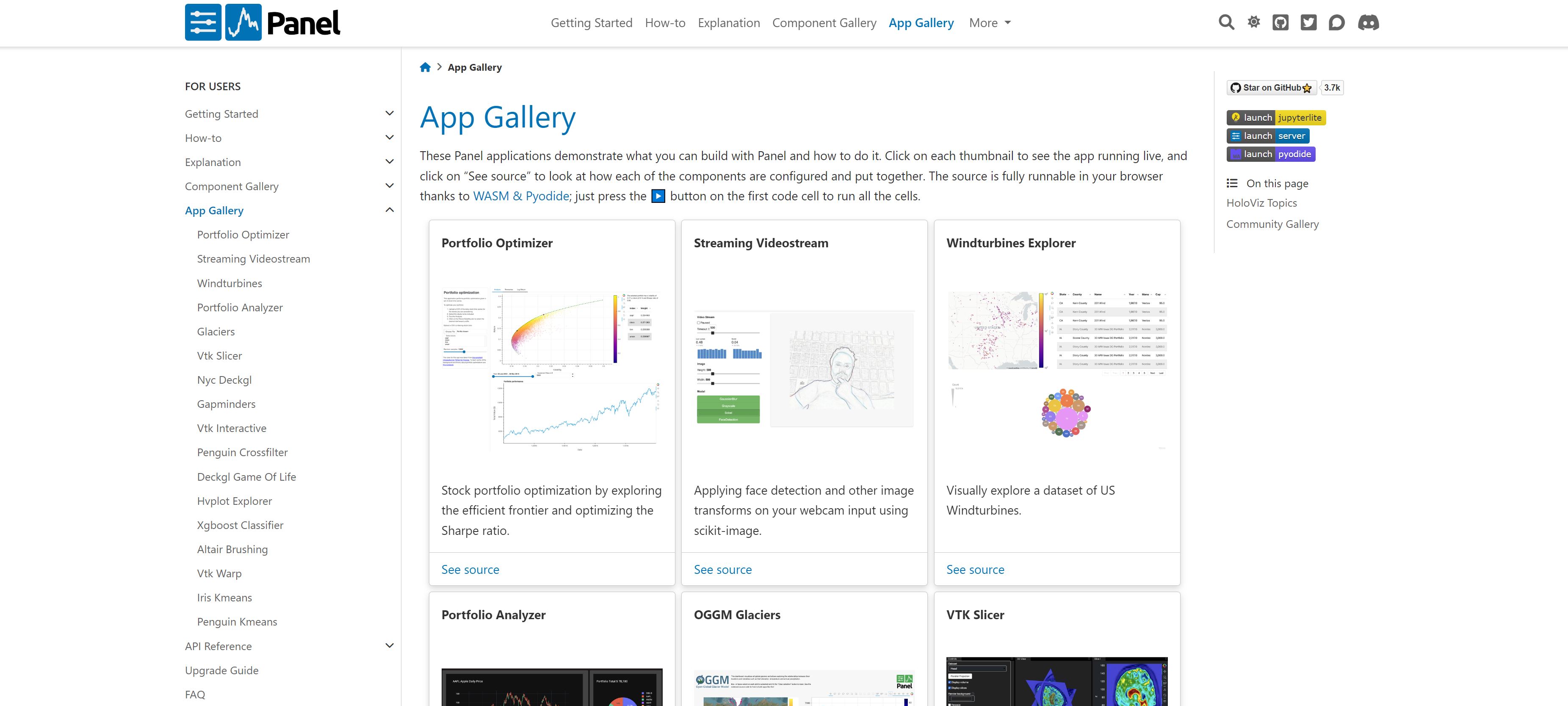Open the Discourse chat icon
The width and height of the screenshot is (1568, 706).
pyautogui.click(x=1336, y=22)
